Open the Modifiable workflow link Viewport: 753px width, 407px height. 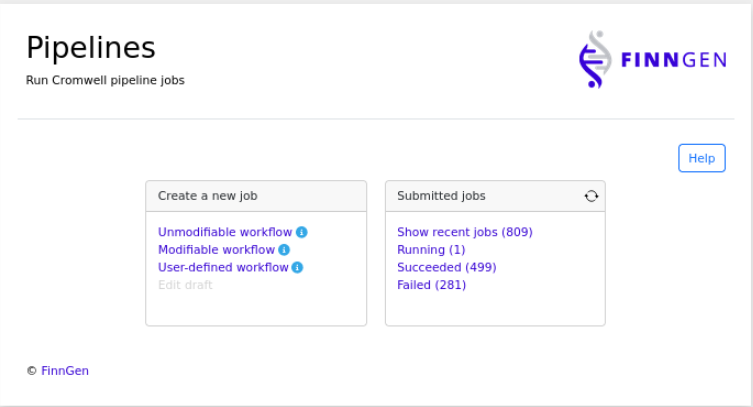216,250
